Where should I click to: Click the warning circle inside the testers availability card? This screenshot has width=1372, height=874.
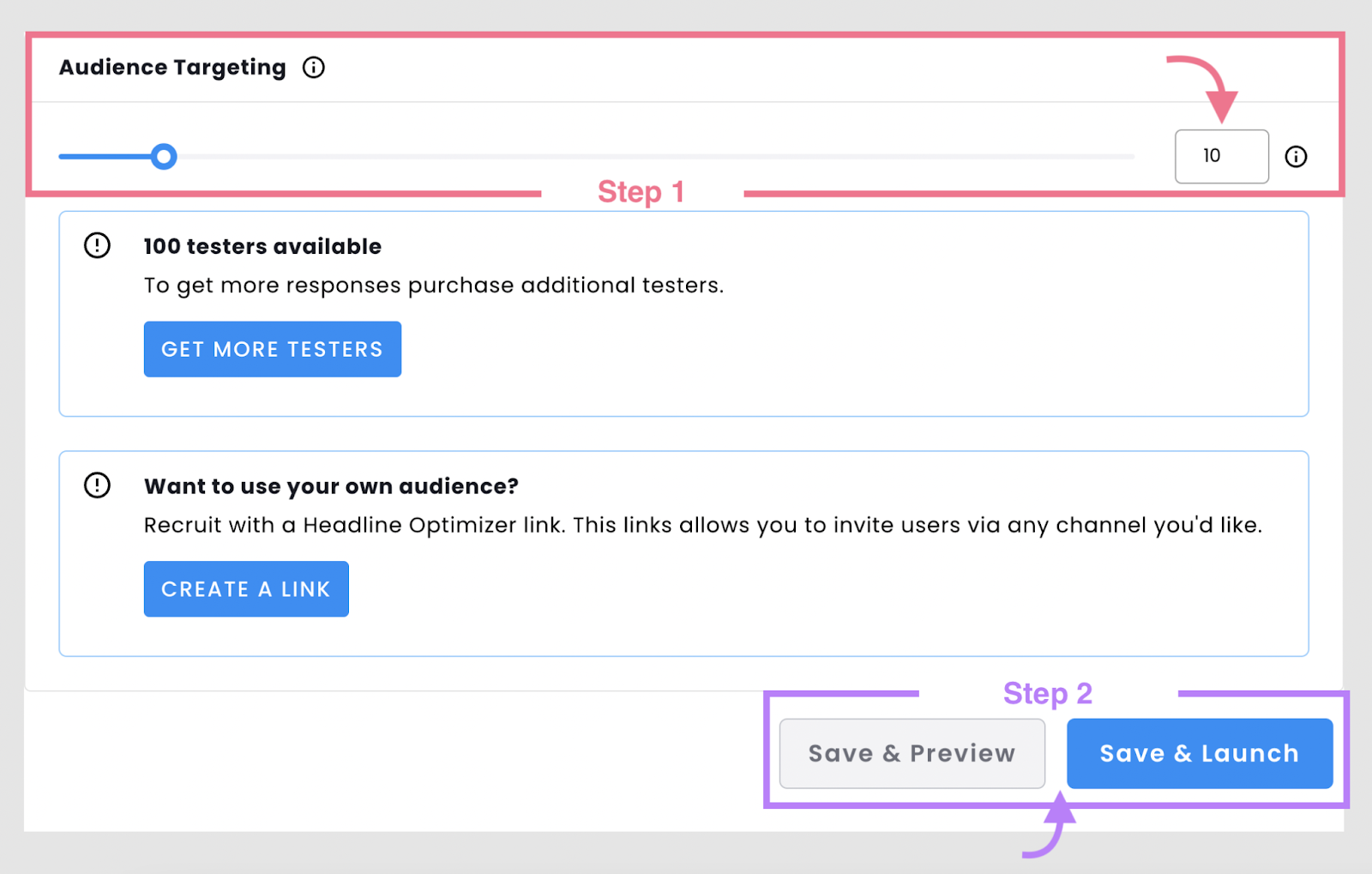(x=97, y=245)
